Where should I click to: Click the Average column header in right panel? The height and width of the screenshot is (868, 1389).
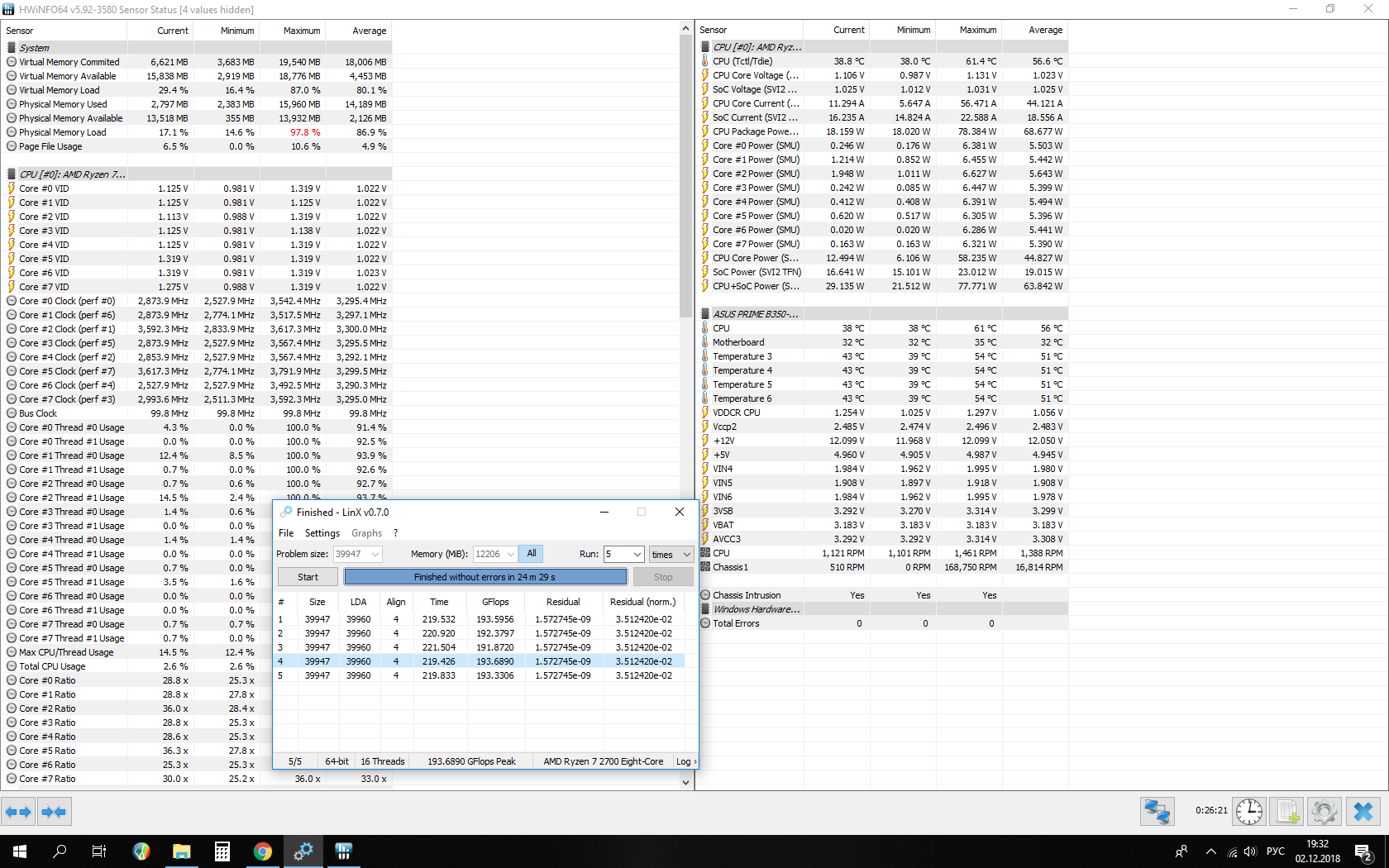1036,30
